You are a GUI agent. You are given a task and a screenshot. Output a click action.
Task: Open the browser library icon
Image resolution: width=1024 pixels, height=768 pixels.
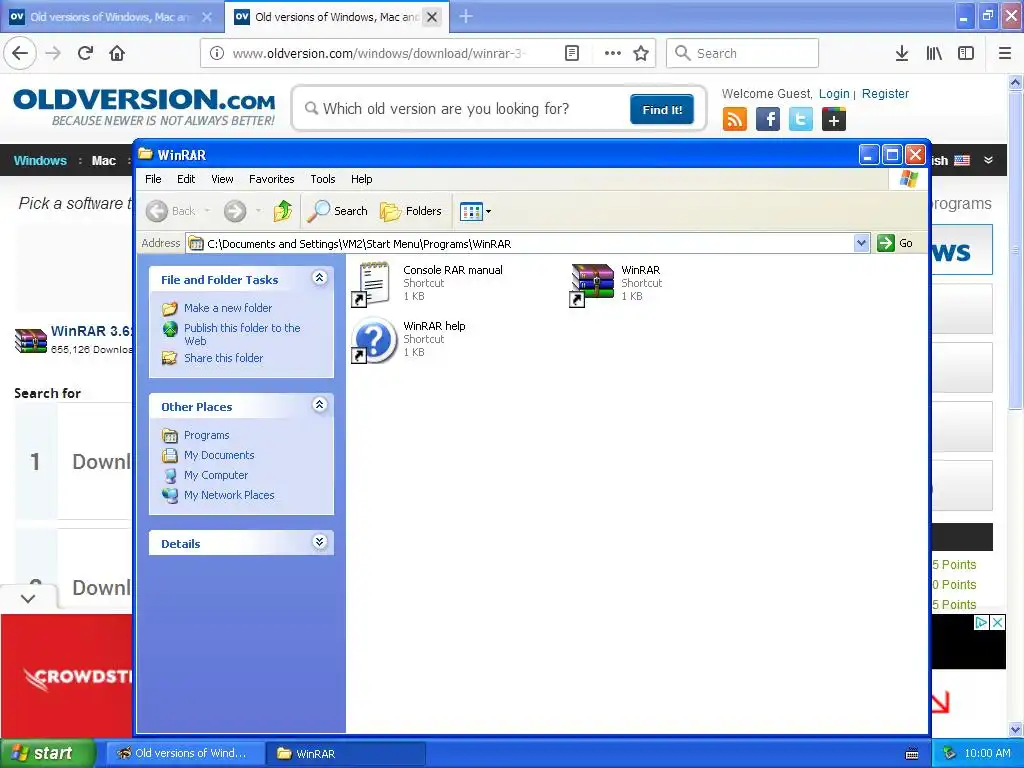click(x=934, y=53)
